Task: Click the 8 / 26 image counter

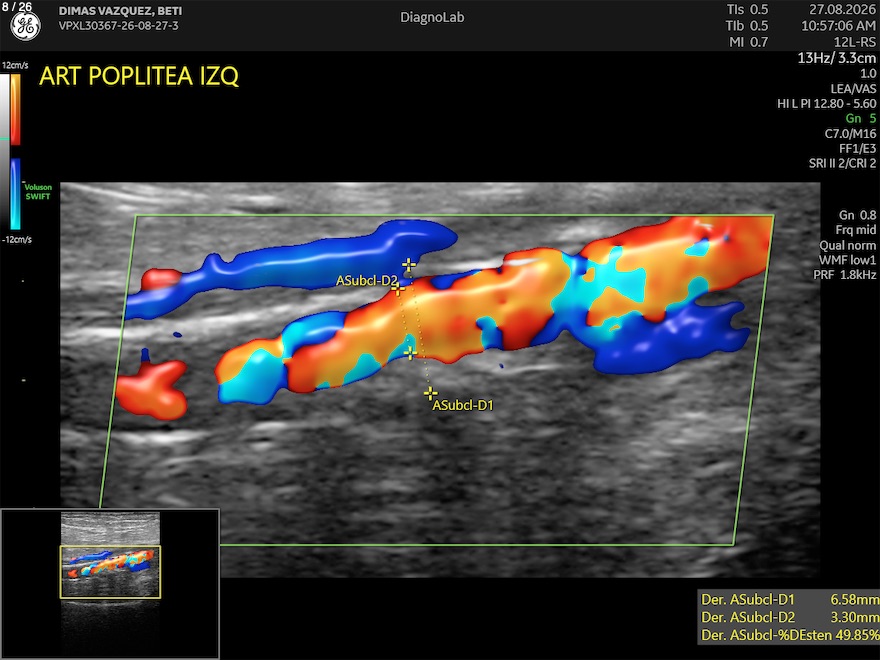Action: [17, 7]
